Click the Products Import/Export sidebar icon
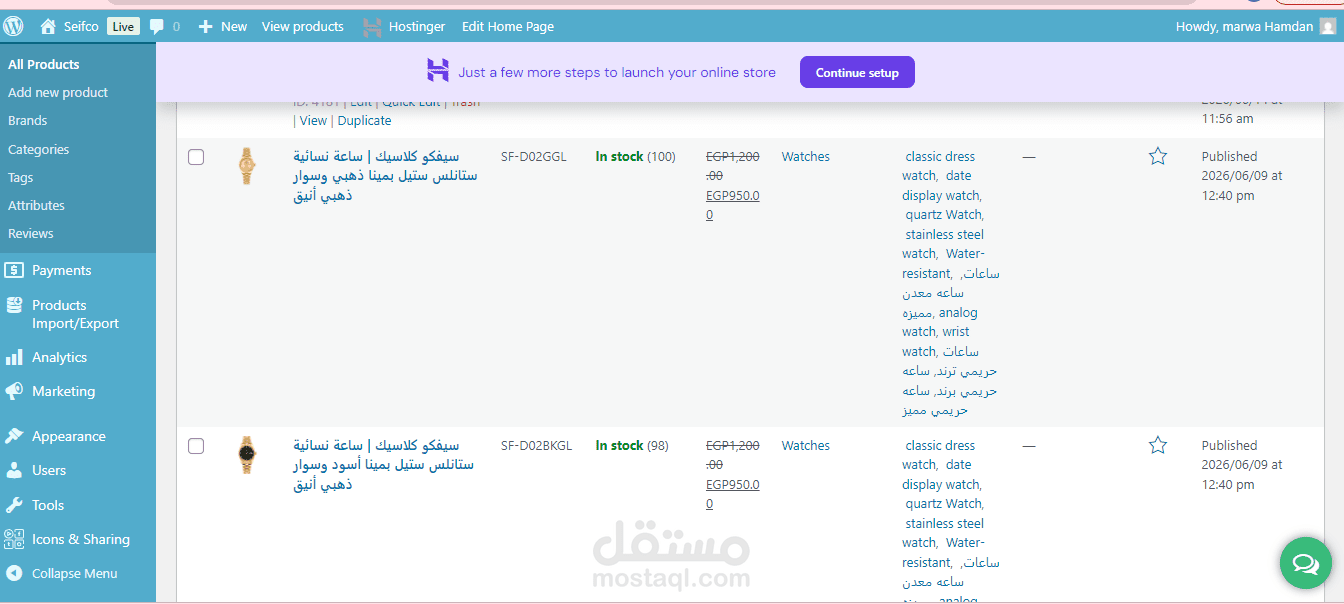1344x604 pixels. pos(15,306)
